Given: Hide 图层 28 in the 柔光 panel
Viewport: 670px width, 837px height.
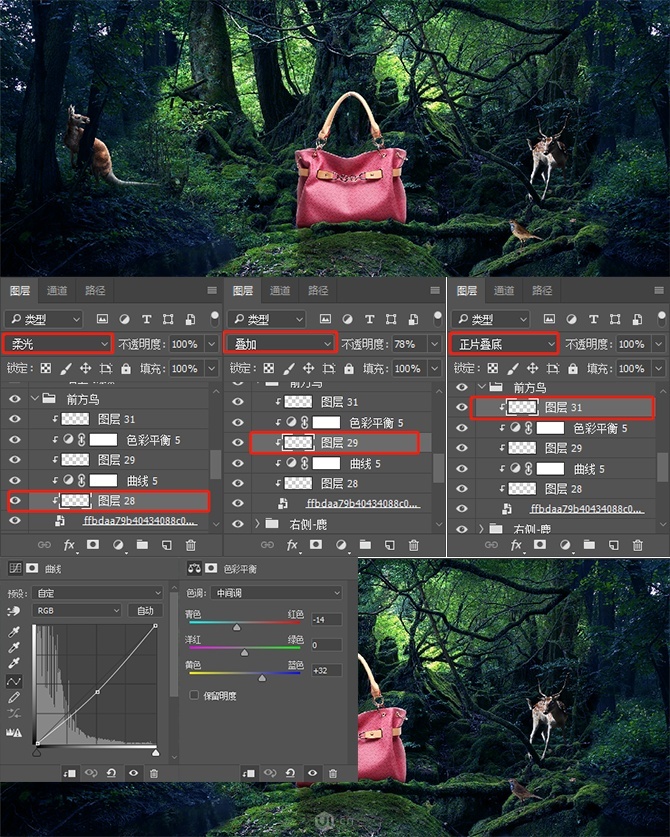Looking at the screenshot, I should (x=15, y=500).
